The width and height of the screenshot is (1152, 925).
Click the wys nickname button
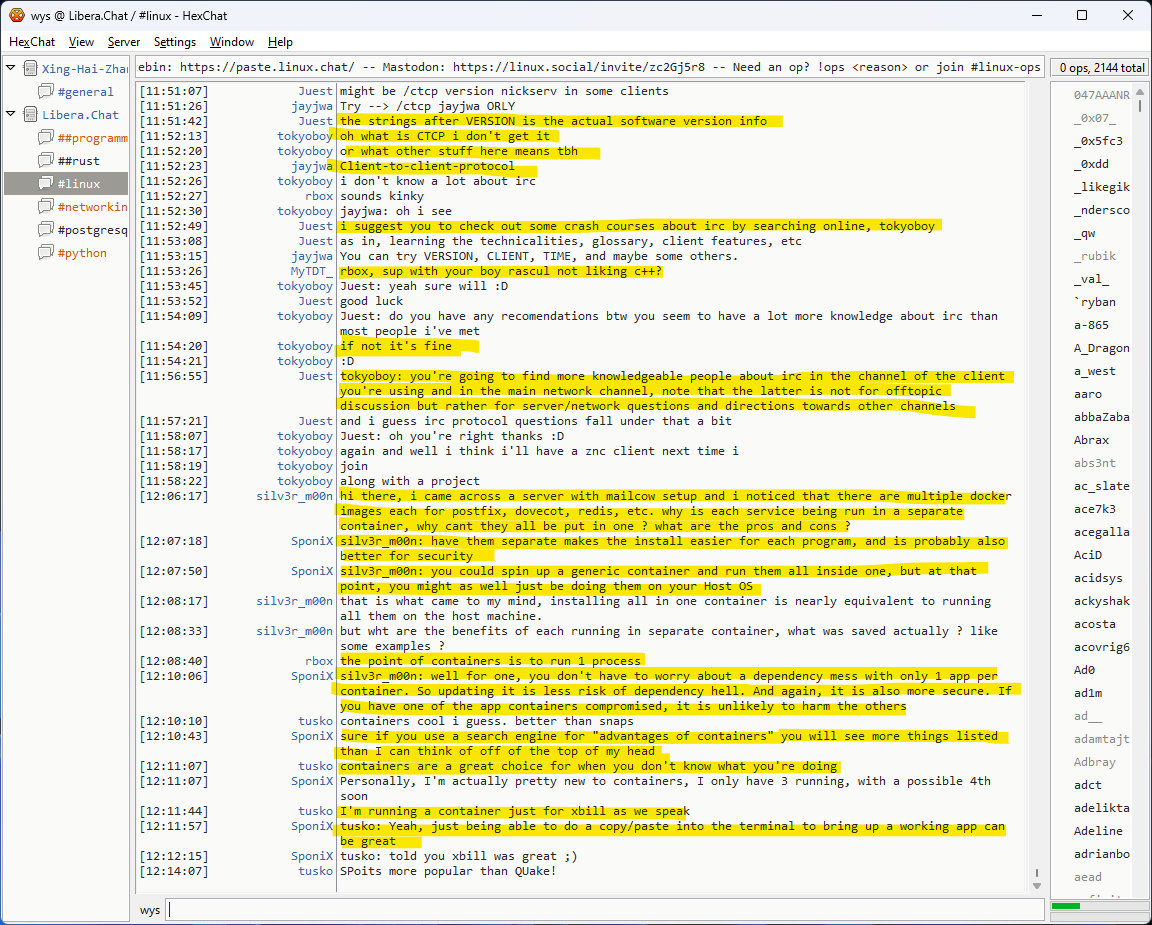tap(150, 910)
